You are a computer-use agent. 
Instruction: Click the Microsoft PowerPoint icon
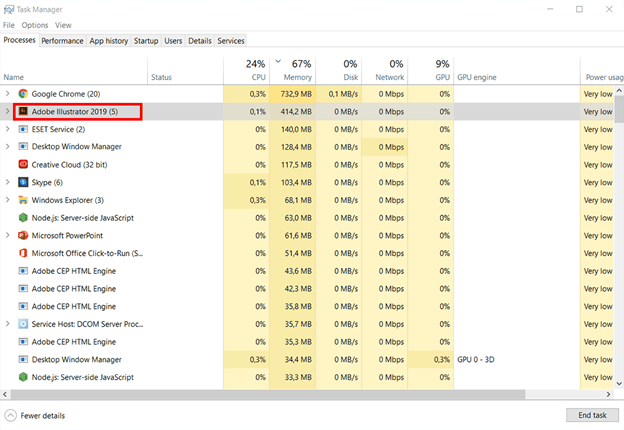click(23, 235)
